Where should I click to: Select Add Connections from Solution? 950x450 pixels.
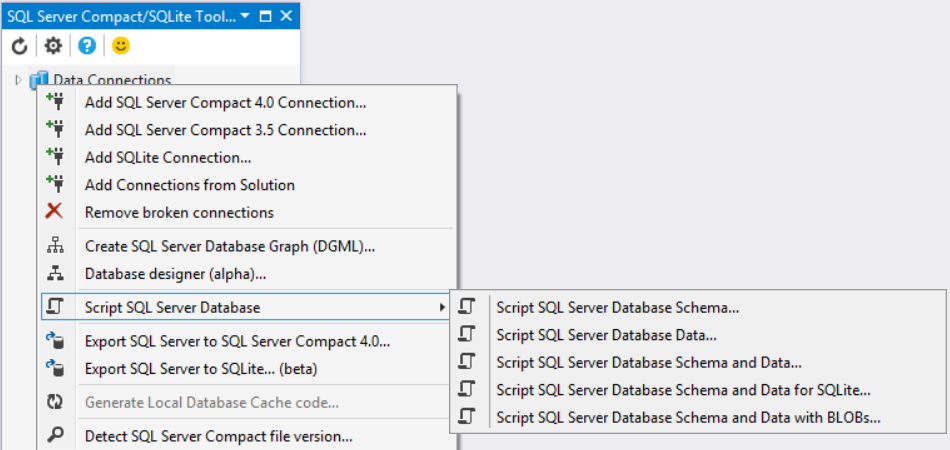tap(189, 184)
